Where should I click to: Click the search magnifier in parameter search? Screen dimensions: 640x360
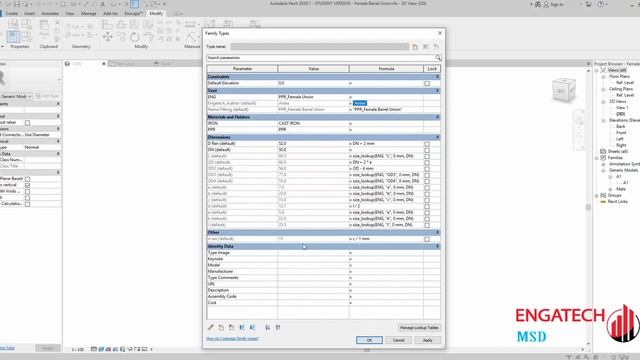point(438,58)
